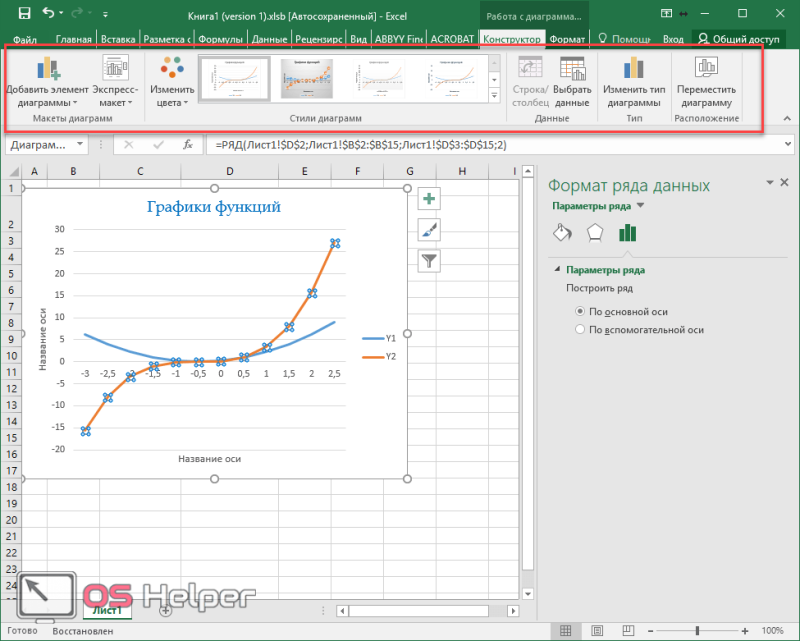The image size is (800, 641).
Task: Select the radio button По вспомогательной оси
Action: [580, 330]
